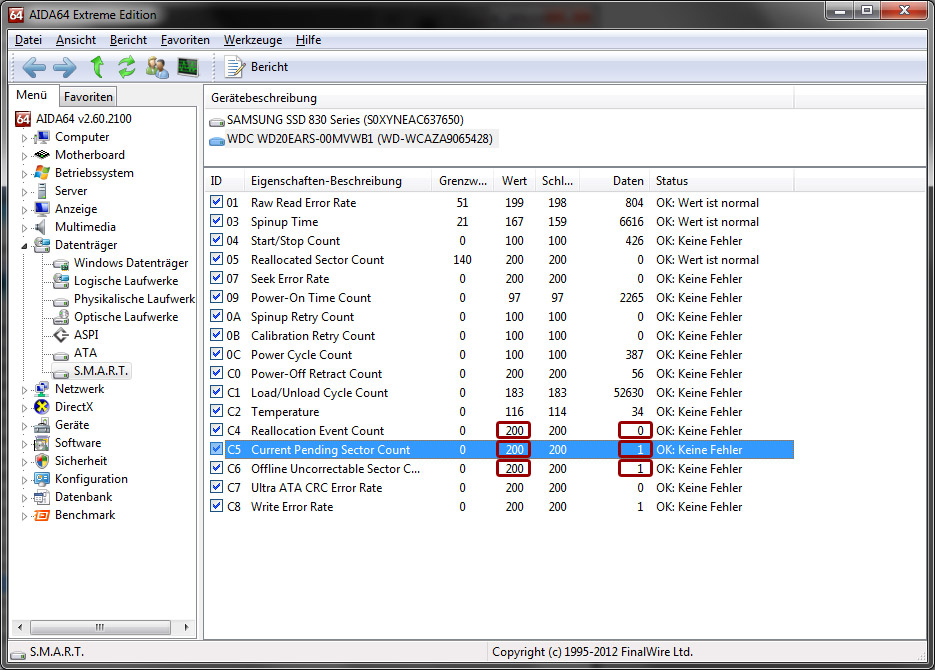This screenshot has height=670, width=935.
Task: Switch to the Favoriten tab
Action: tap(88, 97)
